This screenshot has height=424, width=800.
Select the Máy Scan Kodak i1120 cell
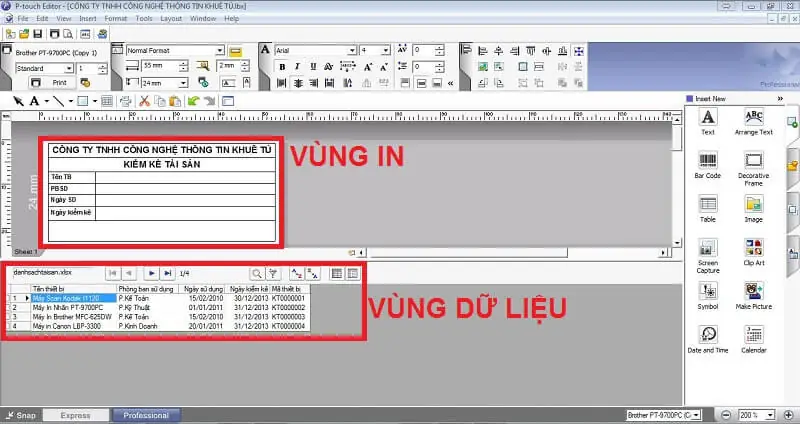(74, 298)
